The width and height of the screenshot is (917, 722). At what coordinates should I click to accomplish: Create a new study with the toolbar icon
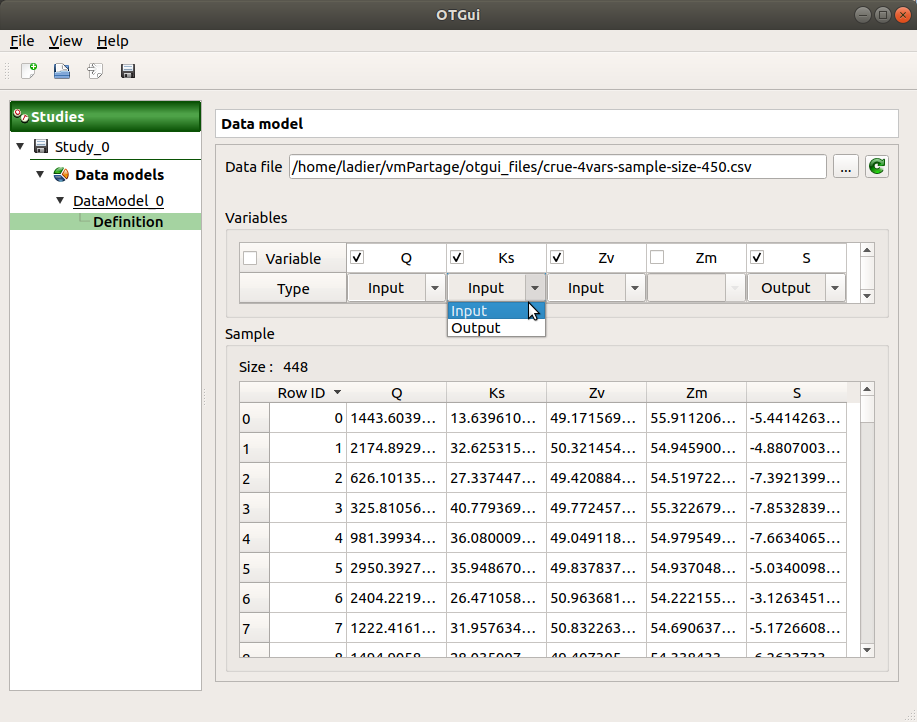tap(27, 71)
